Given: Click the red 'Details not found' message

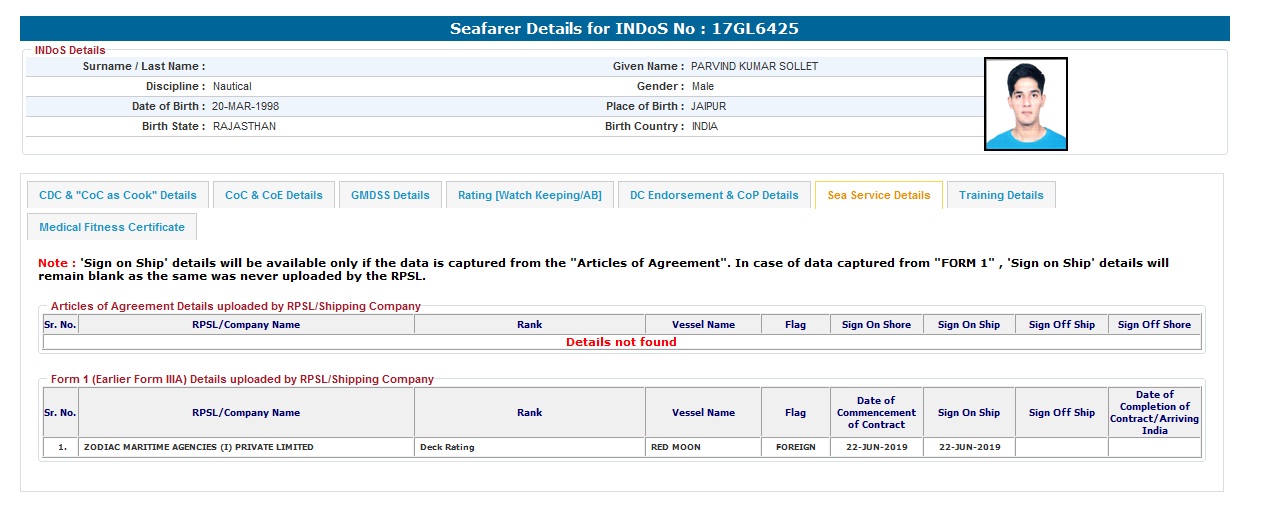Looking at the screenshot, I should [x=621, y=342].
